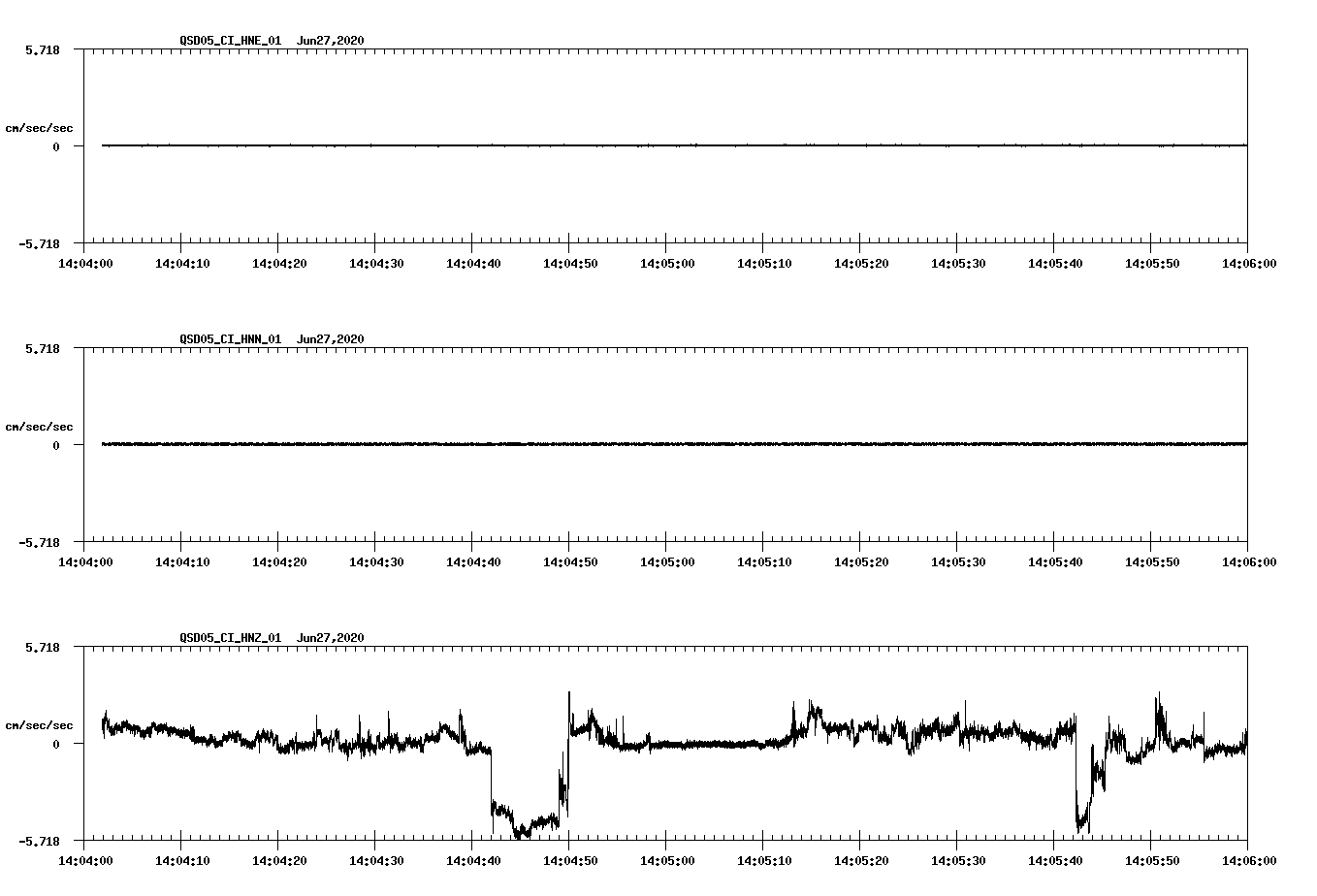Click the HNZ chart's cm/sec/sec axis label
This screenshot has height=896, width=1317.
pos(39,725)
